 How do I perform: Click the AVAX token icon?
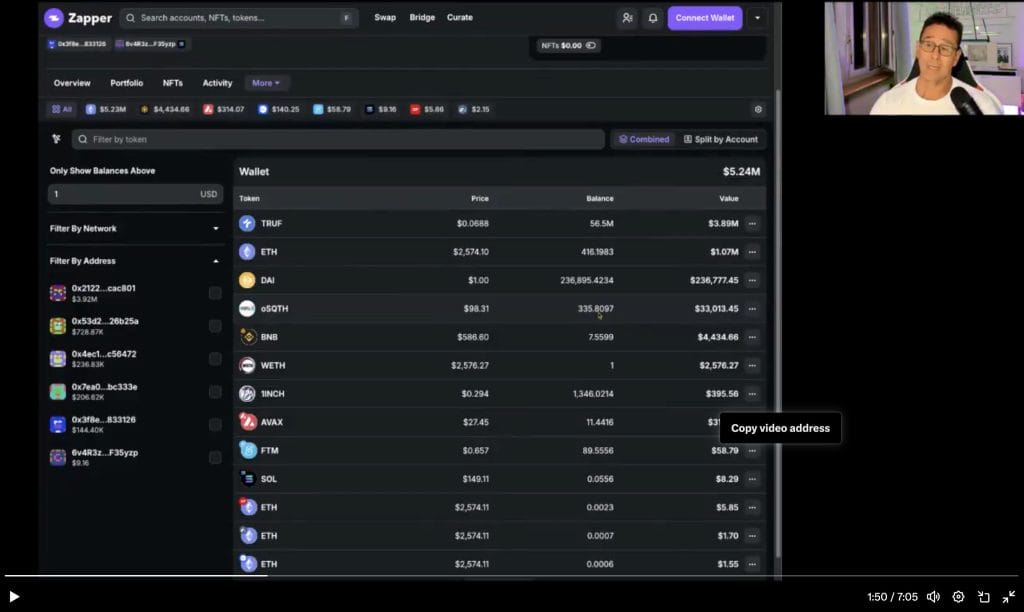point(248,422)
